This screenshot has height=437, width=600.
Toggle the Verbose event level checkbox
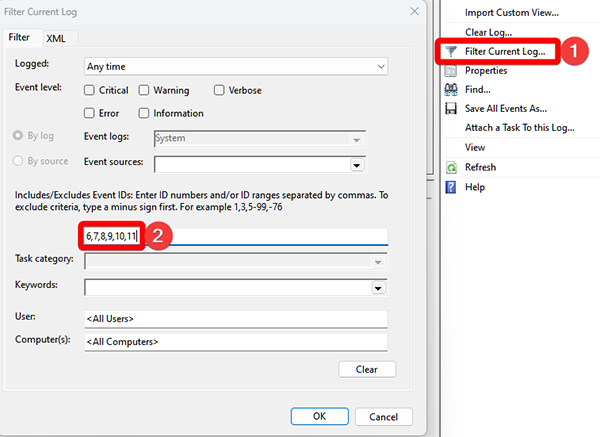[220, 91]
